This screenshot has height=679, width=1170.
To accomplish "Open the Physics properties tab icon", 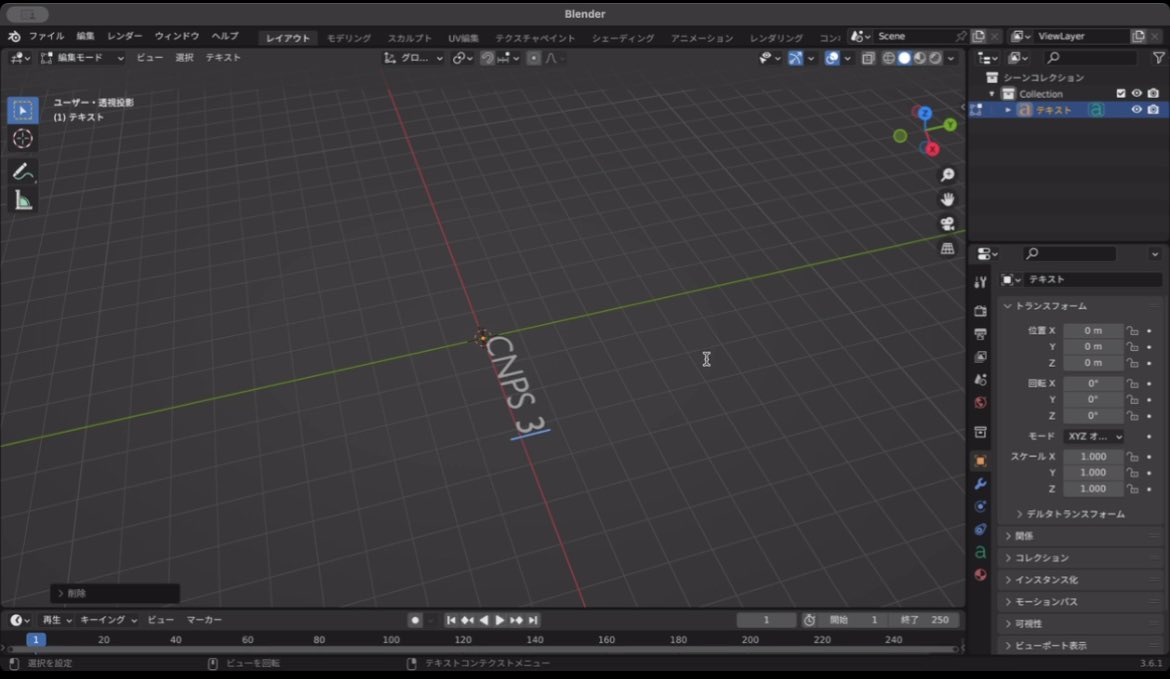I will tap(980, 507).
